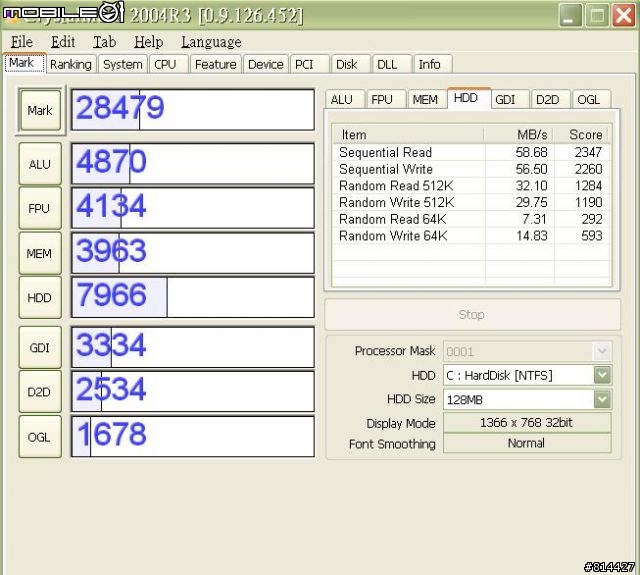
Task: Open the File menu
Action: coord(21,42)
